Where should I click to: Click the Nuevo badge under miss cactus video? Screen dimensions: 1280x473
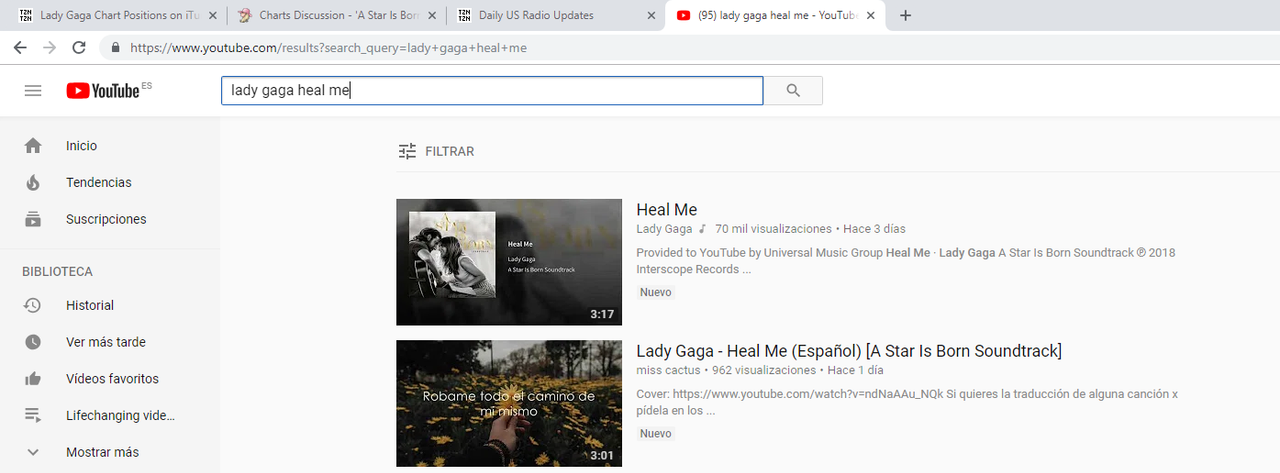(x=656, y=434)
